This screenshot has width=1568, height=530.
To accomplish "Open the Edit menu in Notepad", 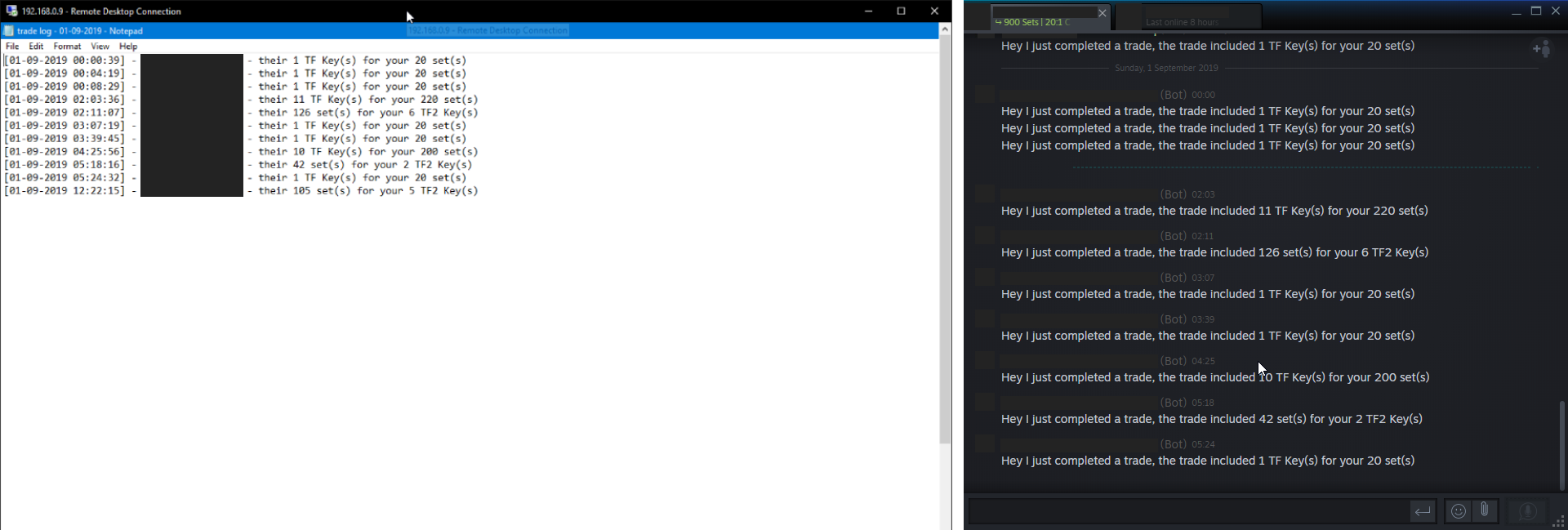I will [x=36, y=47].
